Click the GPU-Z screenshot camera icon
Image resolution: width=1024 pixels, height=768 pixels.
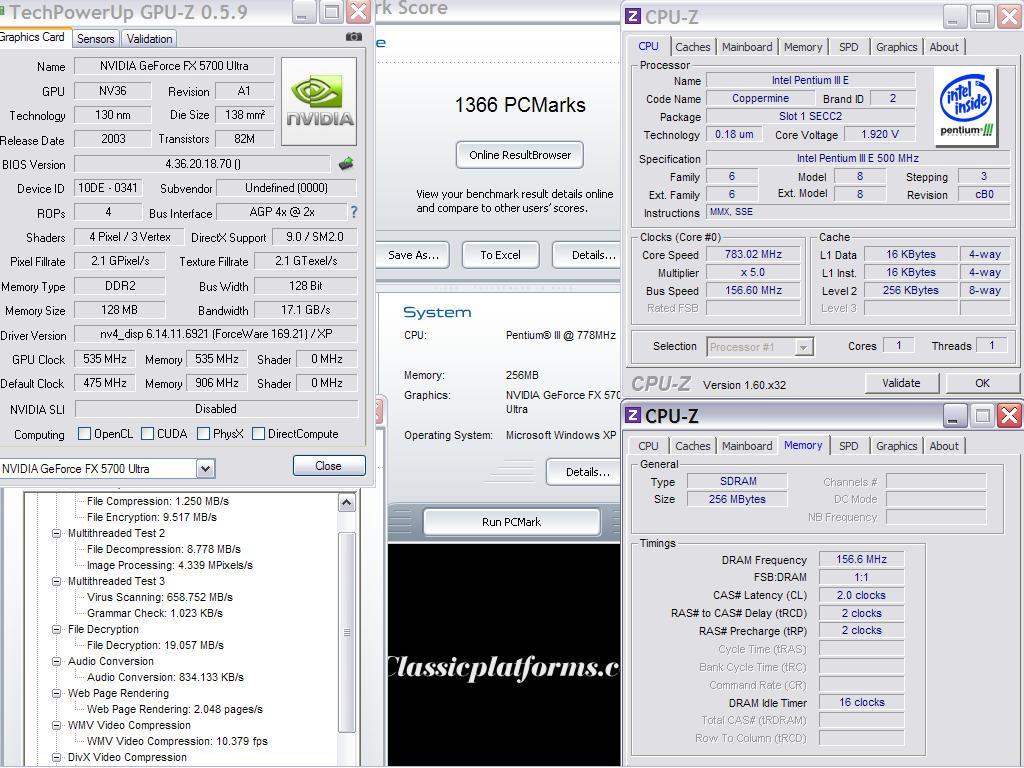(353, 37)
